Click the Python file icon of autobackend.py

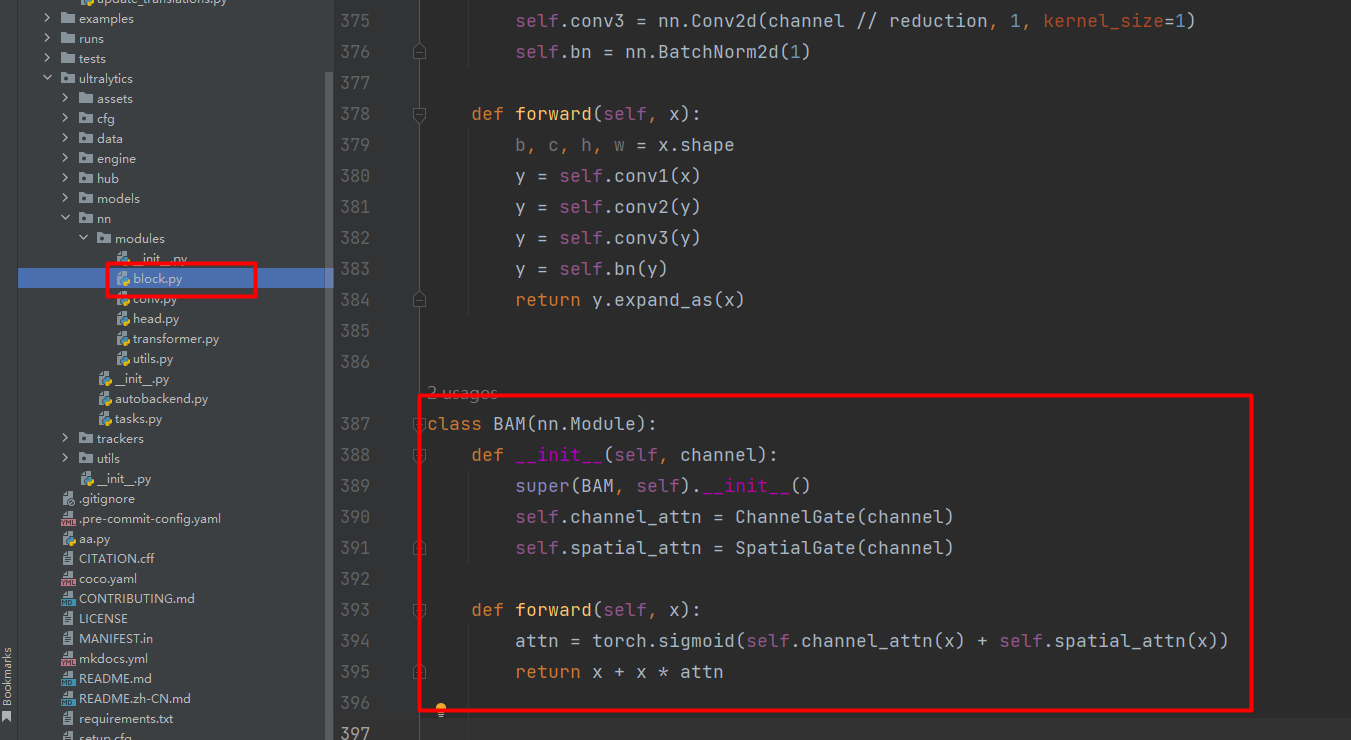tap(105, 399)
